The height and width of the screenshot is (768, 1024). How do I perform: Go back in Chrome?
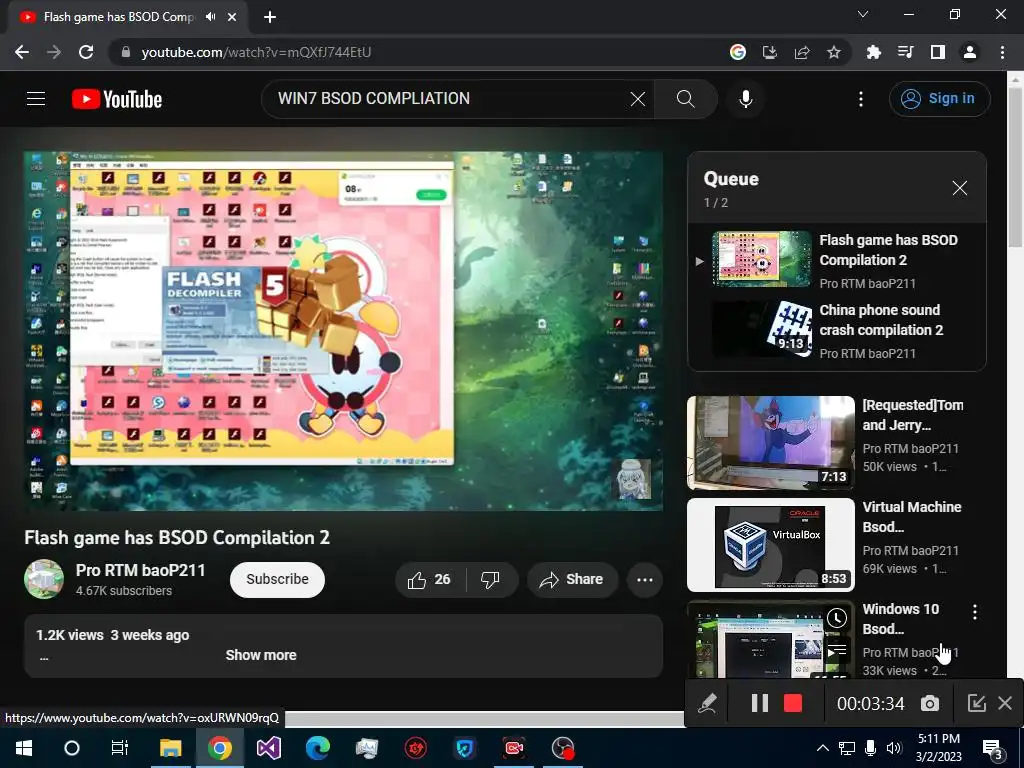click(22, 52)
